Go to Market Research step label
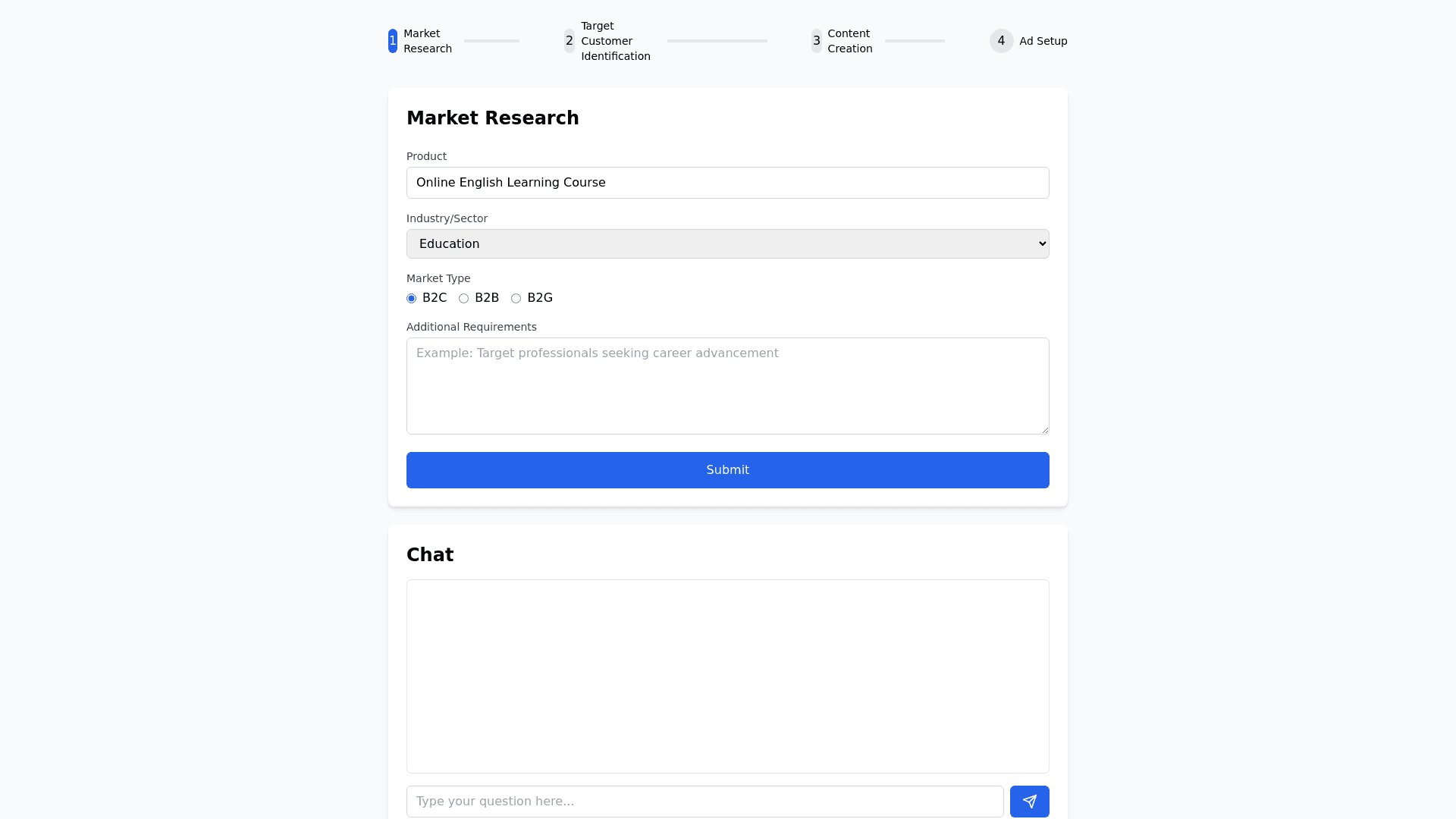 pyautogui.click(x=427, y=41)
